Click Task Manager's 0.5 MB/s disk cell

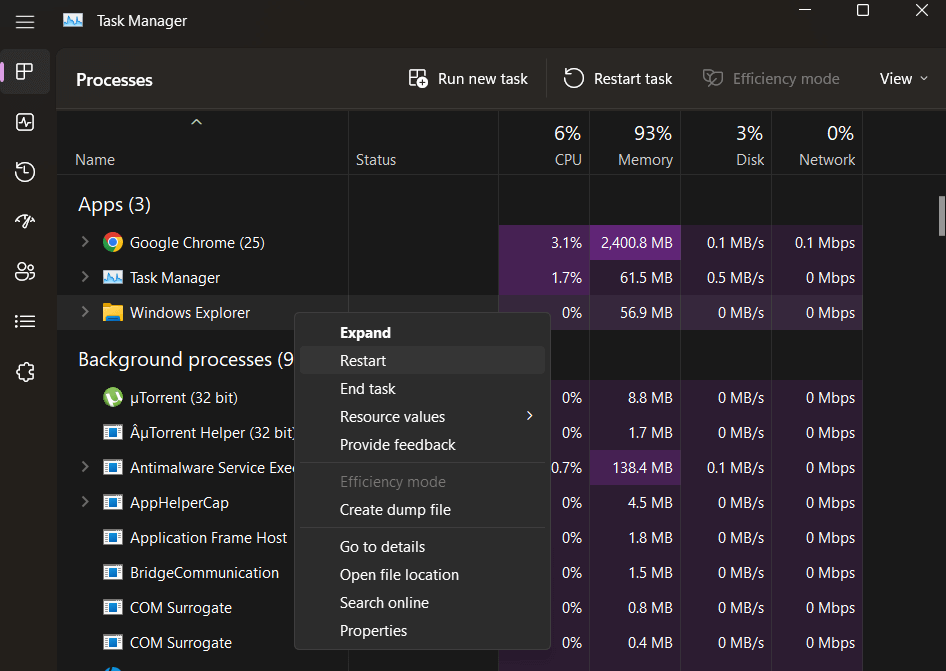pos(726,278)
